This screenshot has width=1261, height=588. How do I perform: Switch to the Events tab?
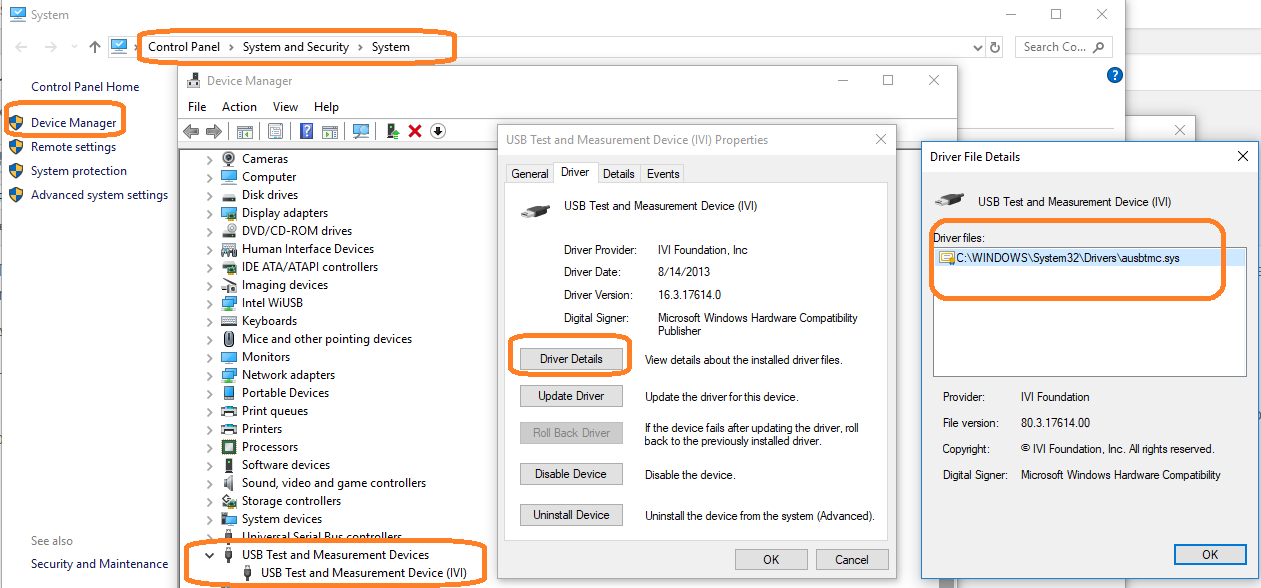click(x=663, y=174)
